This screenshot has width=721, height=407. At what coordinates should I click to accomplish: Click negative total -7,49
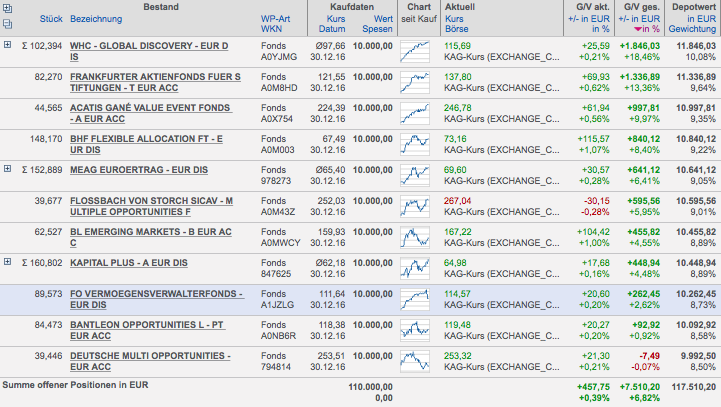tap(650, 356)
